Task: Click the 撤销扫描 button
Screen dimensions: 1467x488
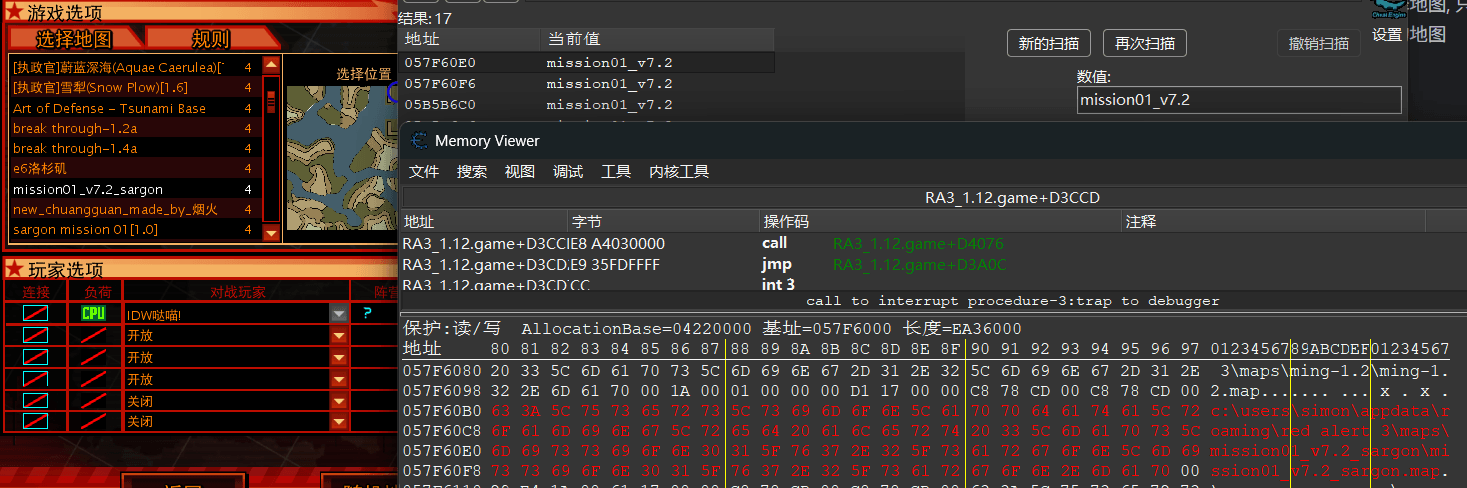Action: point(1318,44)
